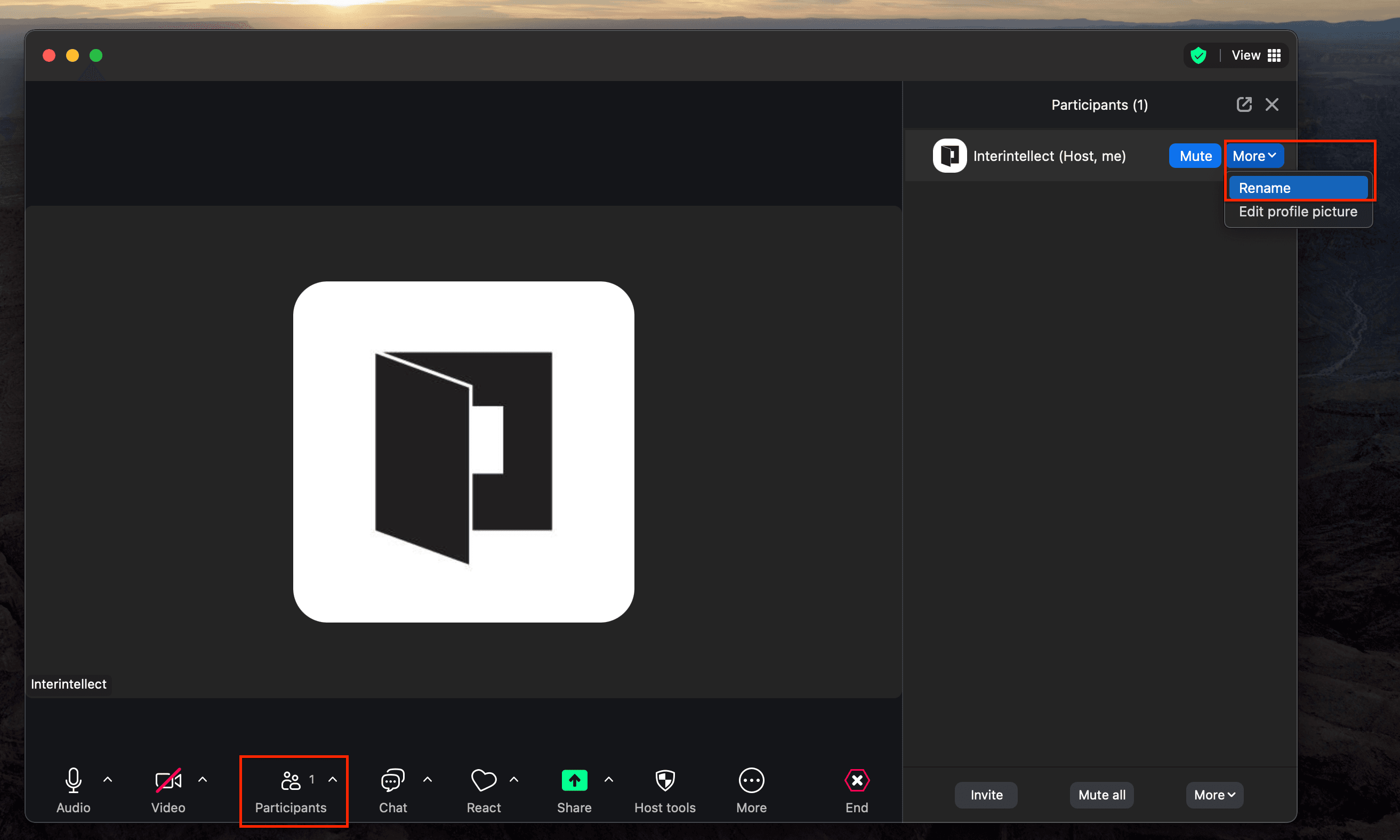Image resolution: width=1400 pixels, height=840 pixels.
Task: Click the Audio microphone icon
Action: (74, 780)
